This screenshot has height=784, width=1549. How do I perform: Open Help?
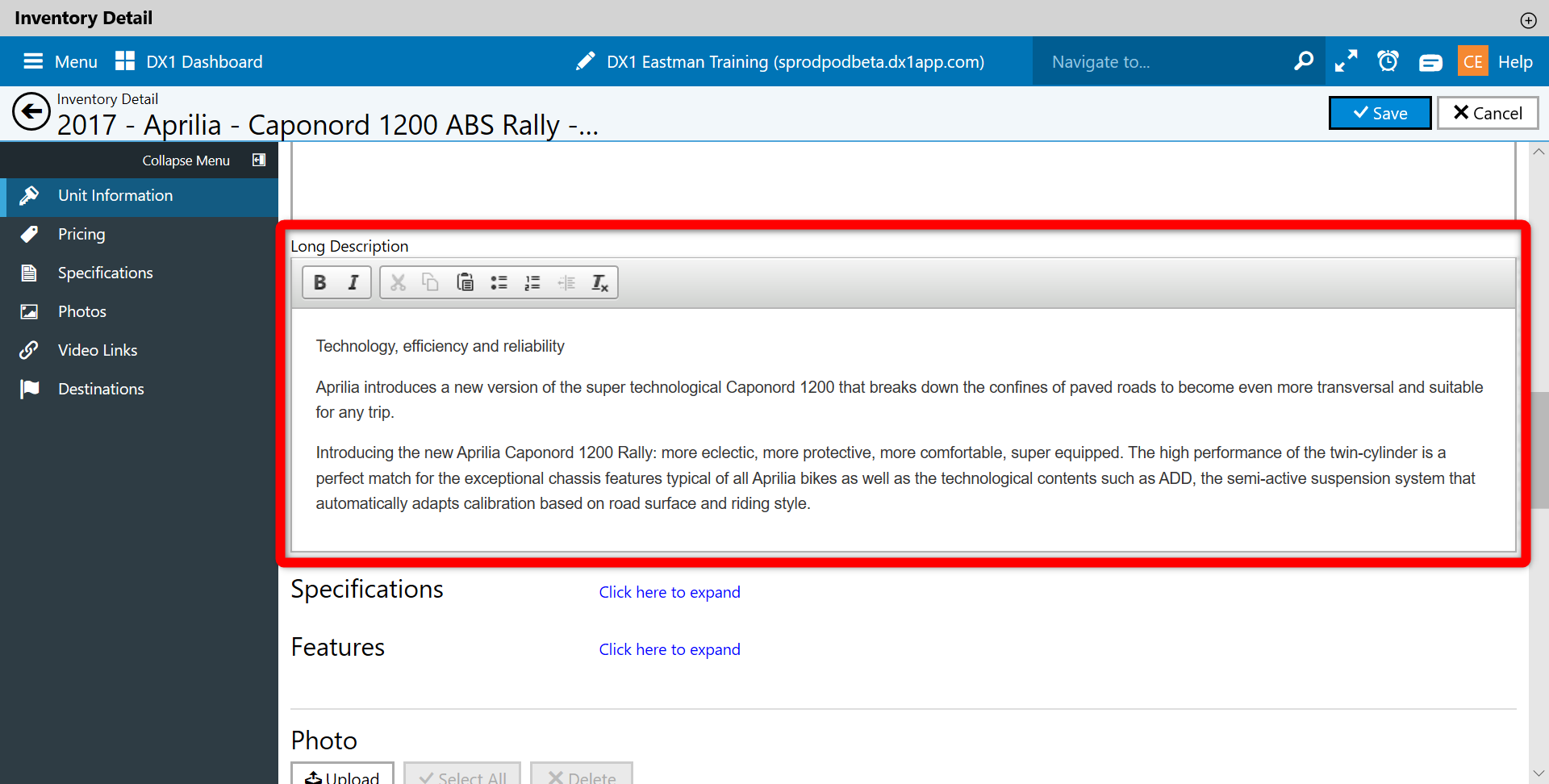point(1515,61)
